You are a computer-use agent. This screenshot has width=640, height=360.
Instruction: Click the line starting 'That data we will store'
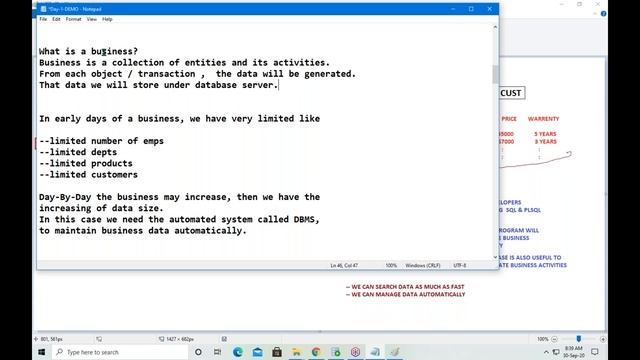coord(158,85)
